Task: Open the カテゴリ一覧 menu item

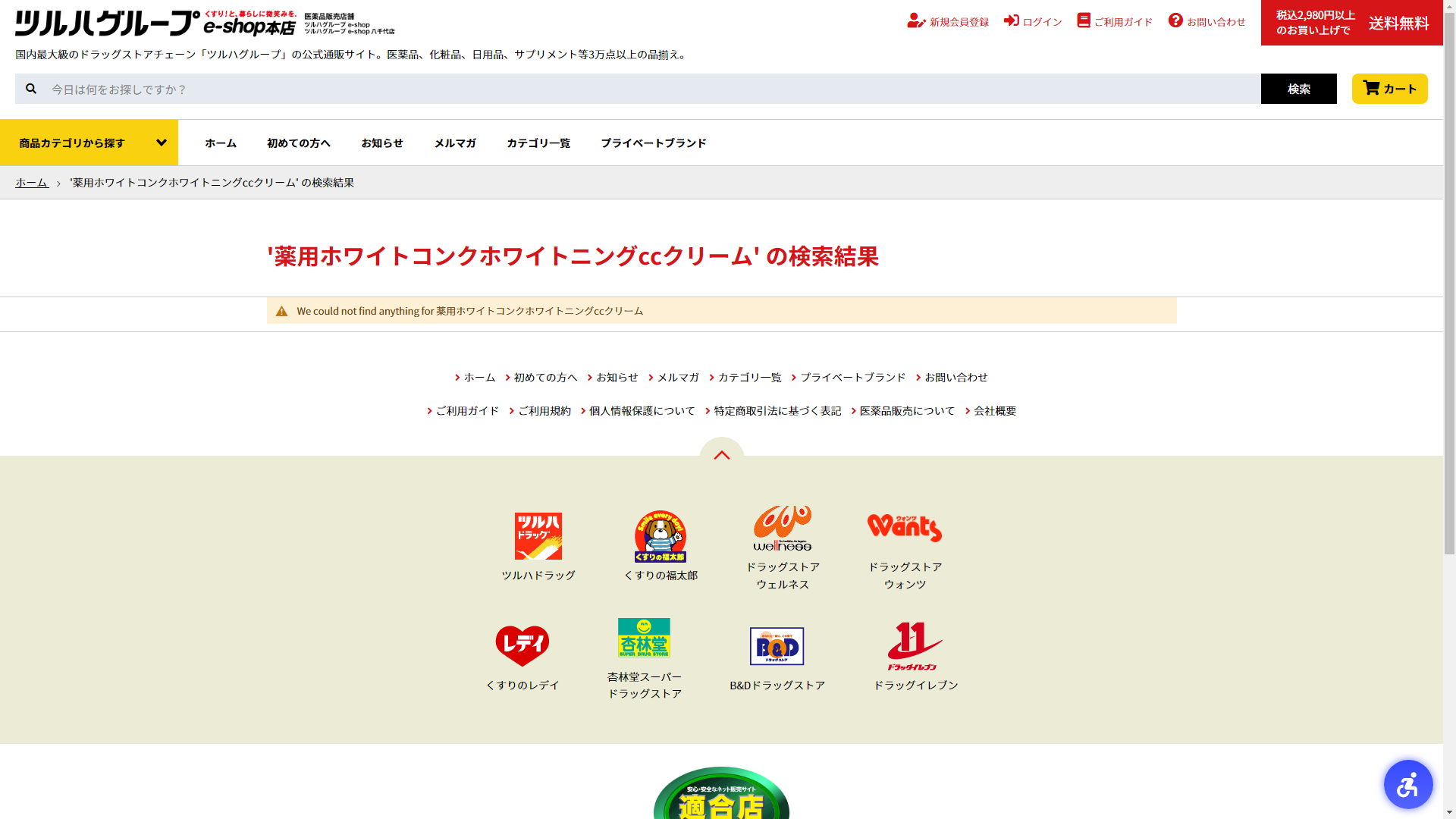Action: (538, 143)
